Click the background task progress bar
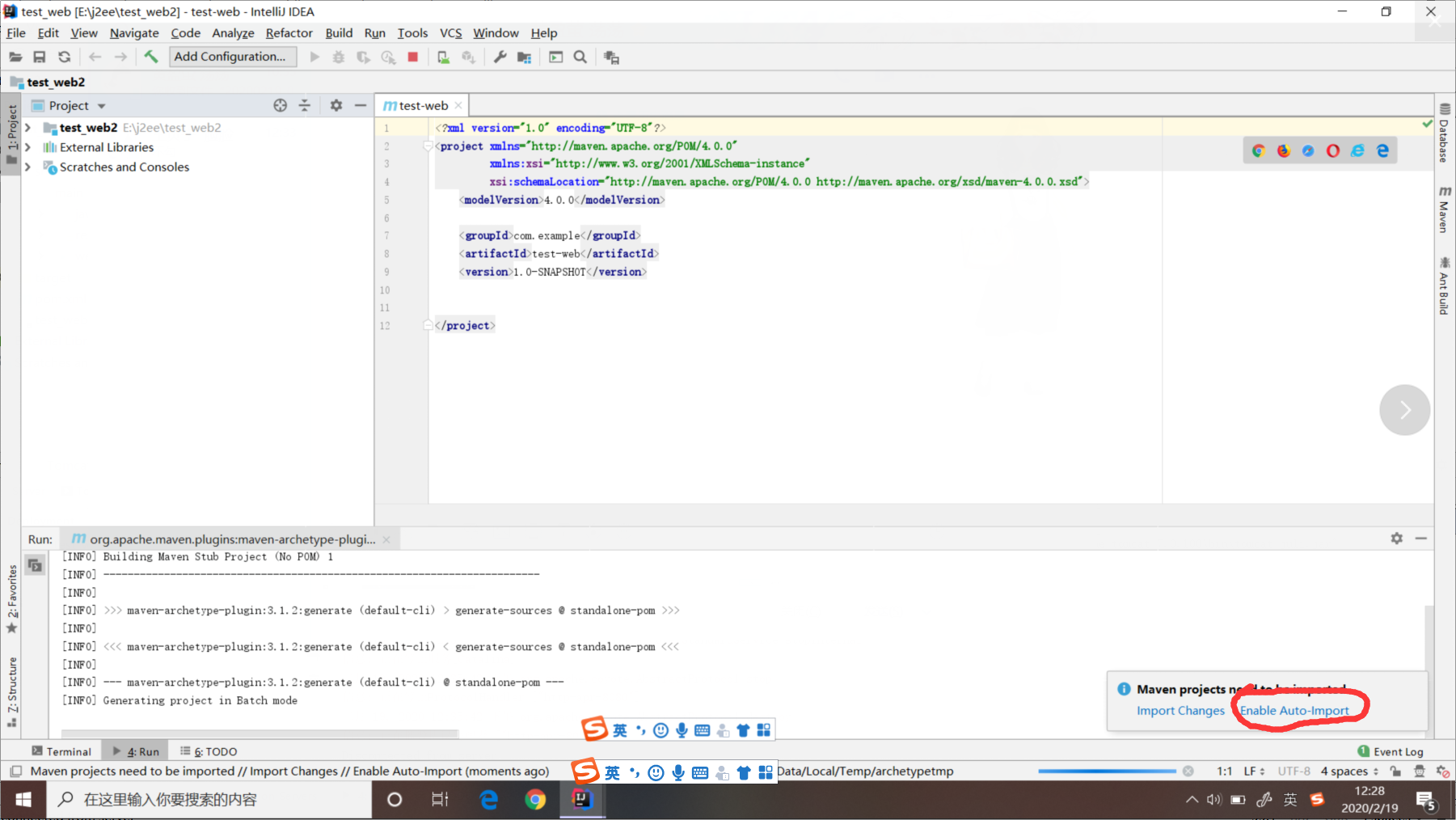 coord(1106,771)
